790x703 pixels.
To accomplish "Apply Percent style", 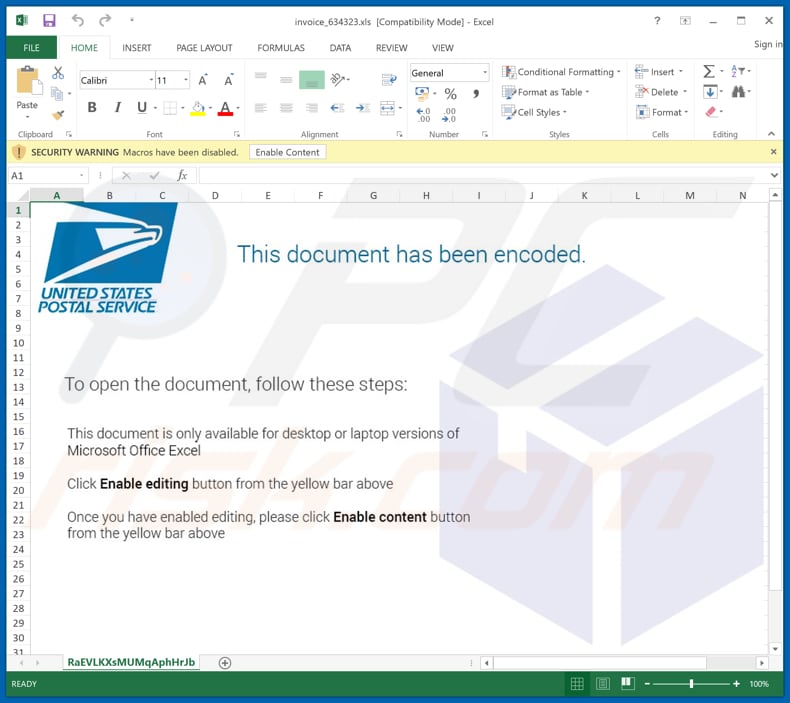I will pos(450,94).
